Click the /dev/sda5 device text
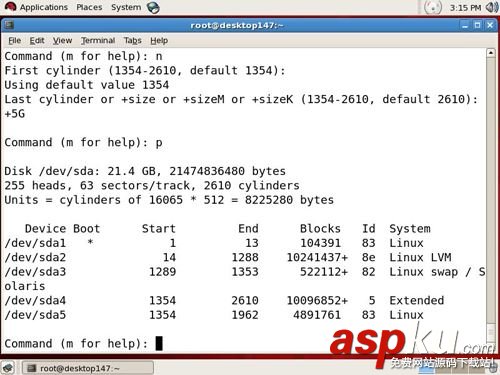 (x=35, y=315)
